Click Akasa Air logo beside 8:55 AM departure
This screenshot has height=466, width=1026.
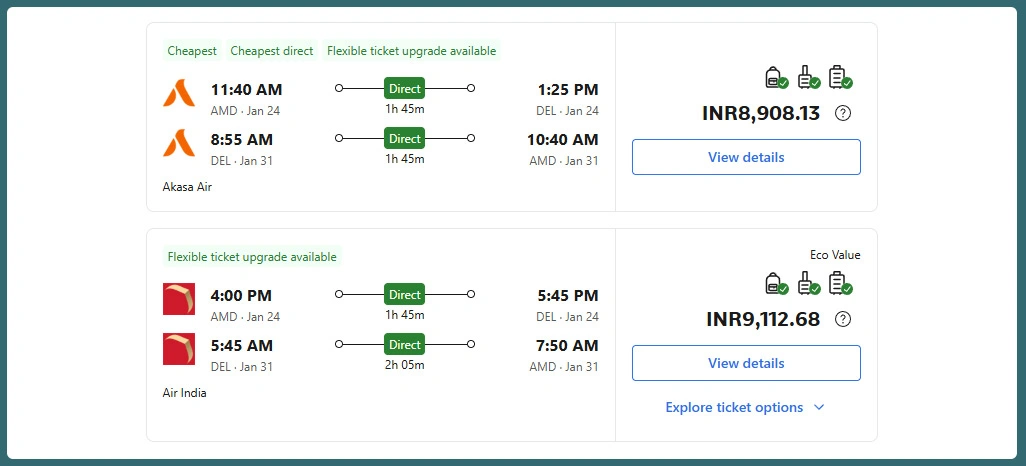pos(178,143)
